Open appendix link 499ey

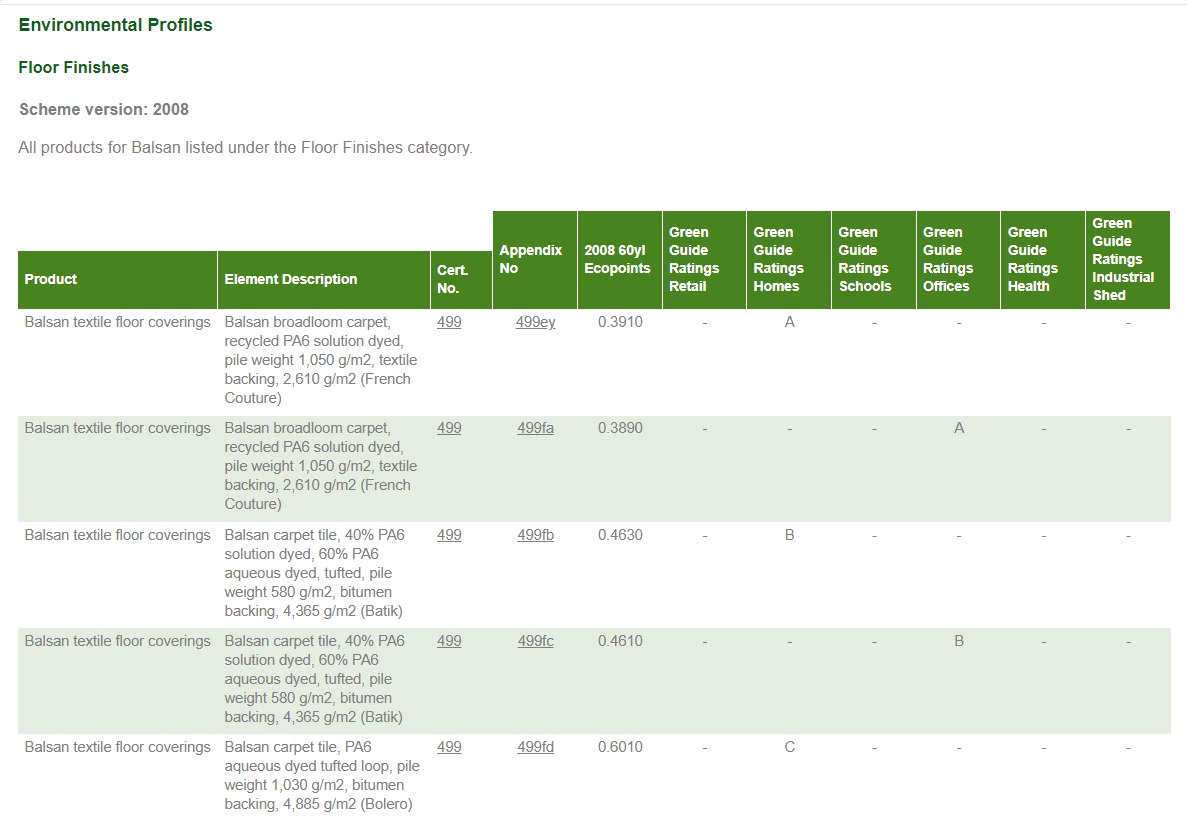tap(535, 322)
